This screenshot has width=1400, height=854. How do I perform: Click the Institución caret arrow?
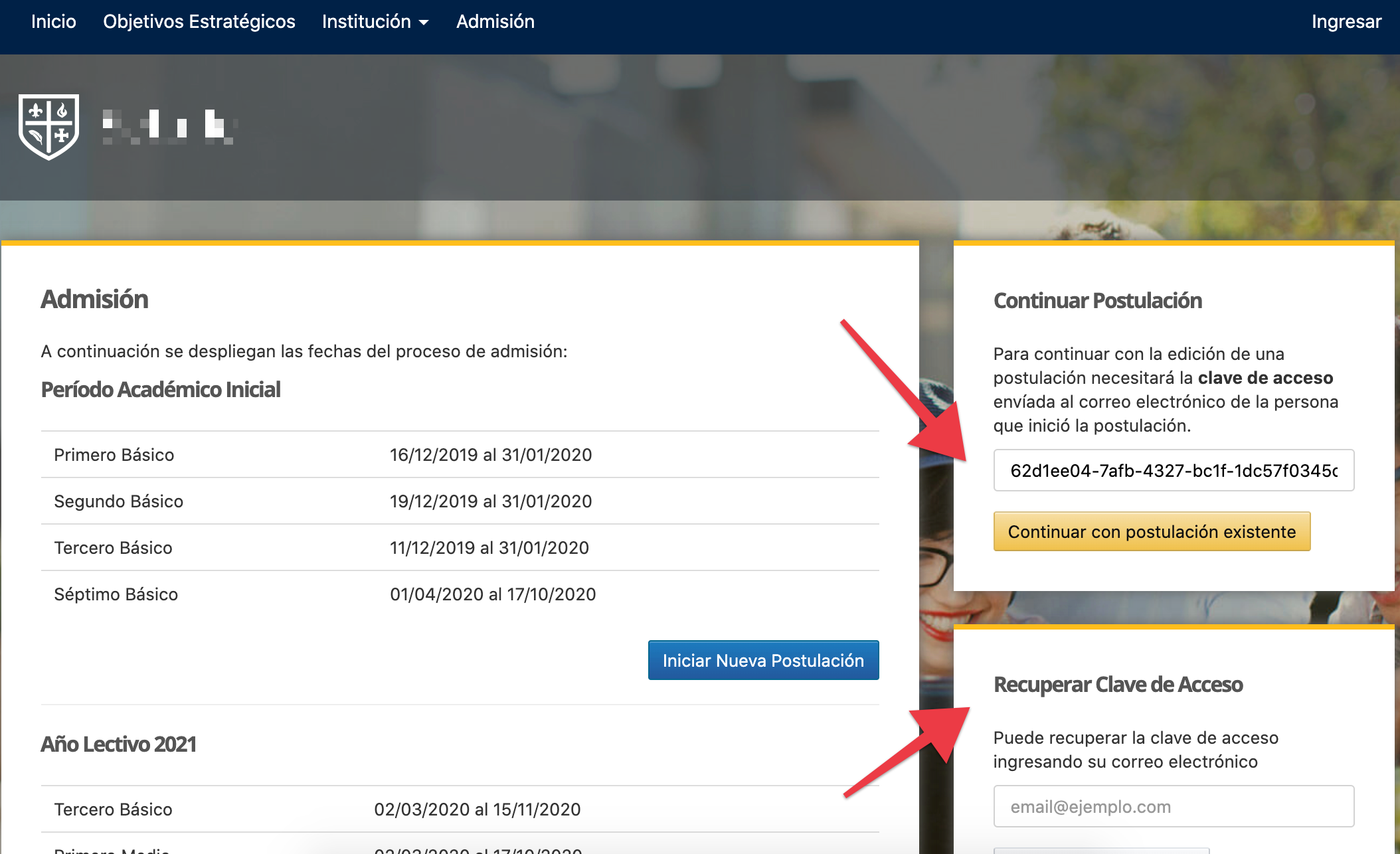click(424, 23)
